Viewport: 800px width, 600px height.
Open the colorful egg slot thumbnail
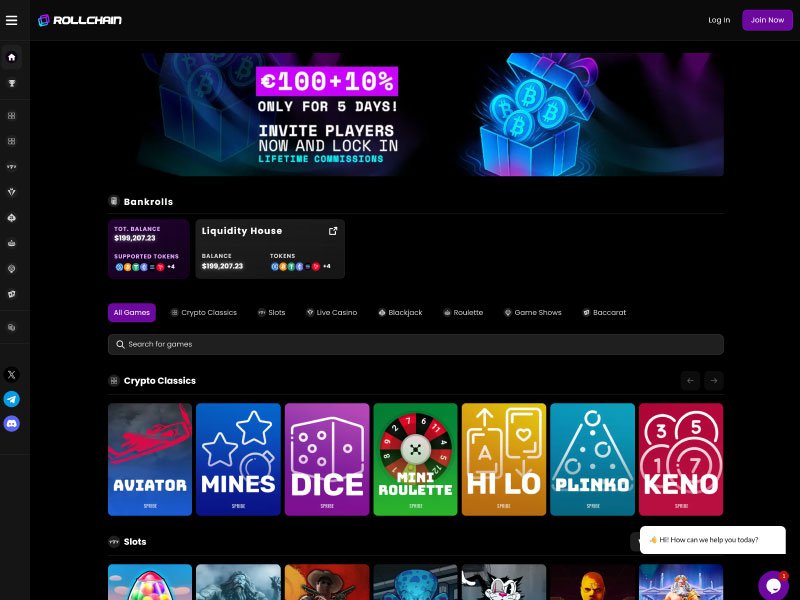[150, 582]
